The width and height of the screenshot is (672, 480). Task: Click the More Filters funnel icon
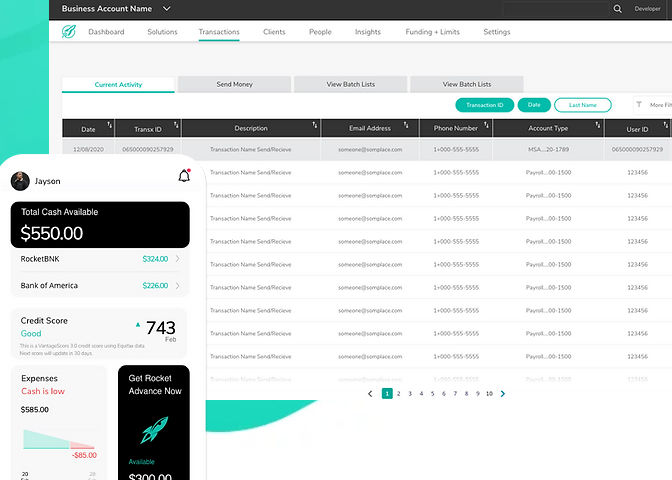(639, 105)
